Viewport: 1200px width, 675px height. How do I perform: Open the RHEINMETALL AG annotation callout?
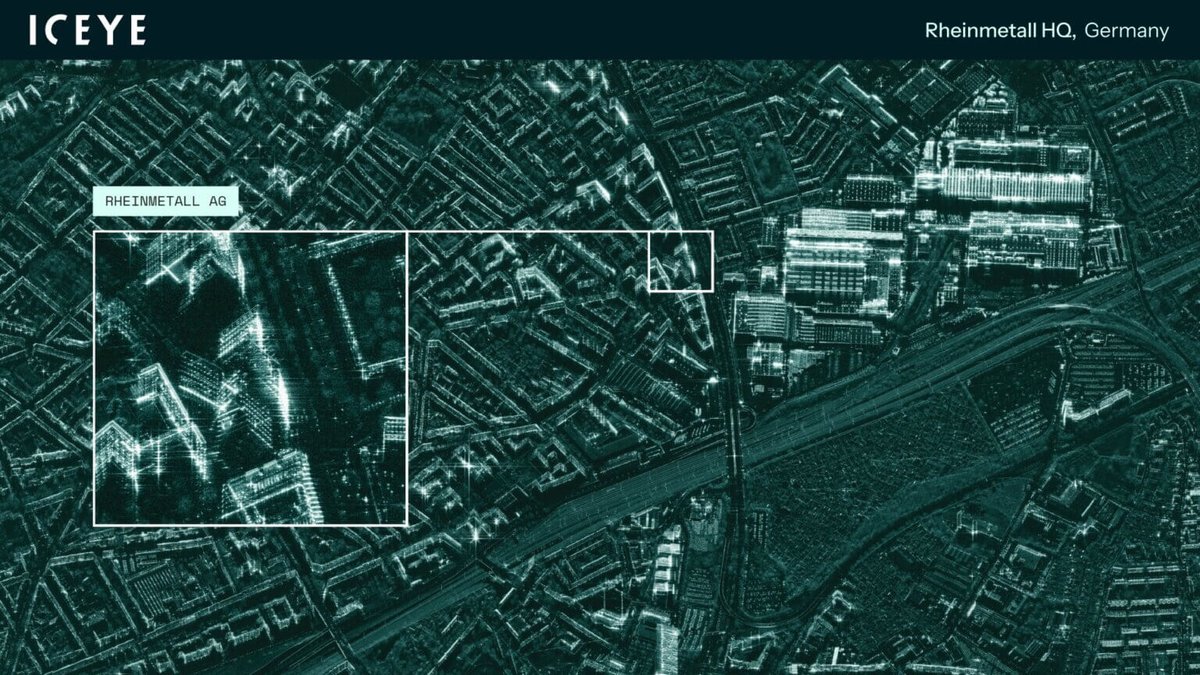167,201
